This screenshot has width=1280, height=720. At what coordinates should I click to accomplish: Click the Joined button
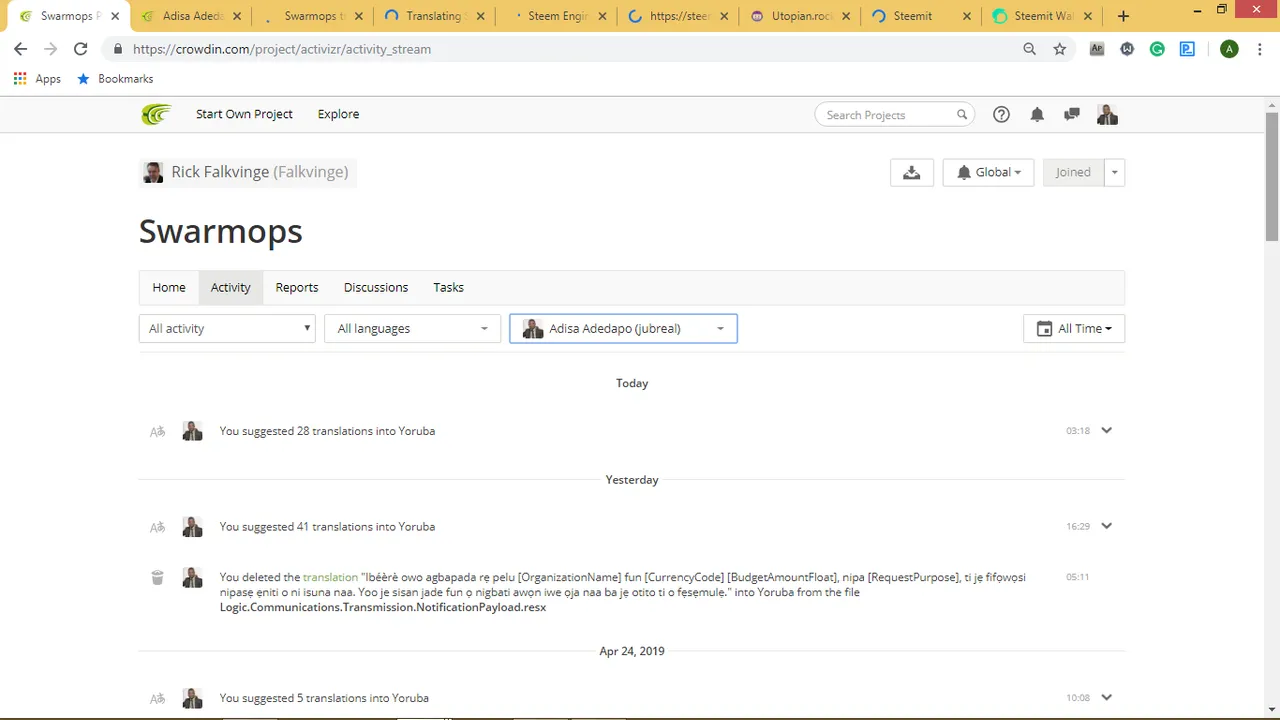[1073, 172]
